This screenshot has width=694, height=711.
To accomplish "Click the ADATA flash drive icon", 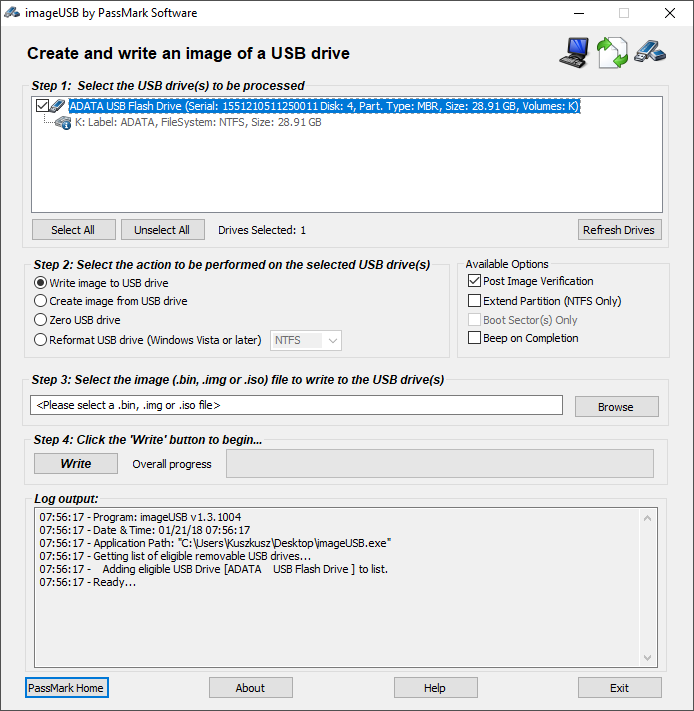I will pos(58,106).
